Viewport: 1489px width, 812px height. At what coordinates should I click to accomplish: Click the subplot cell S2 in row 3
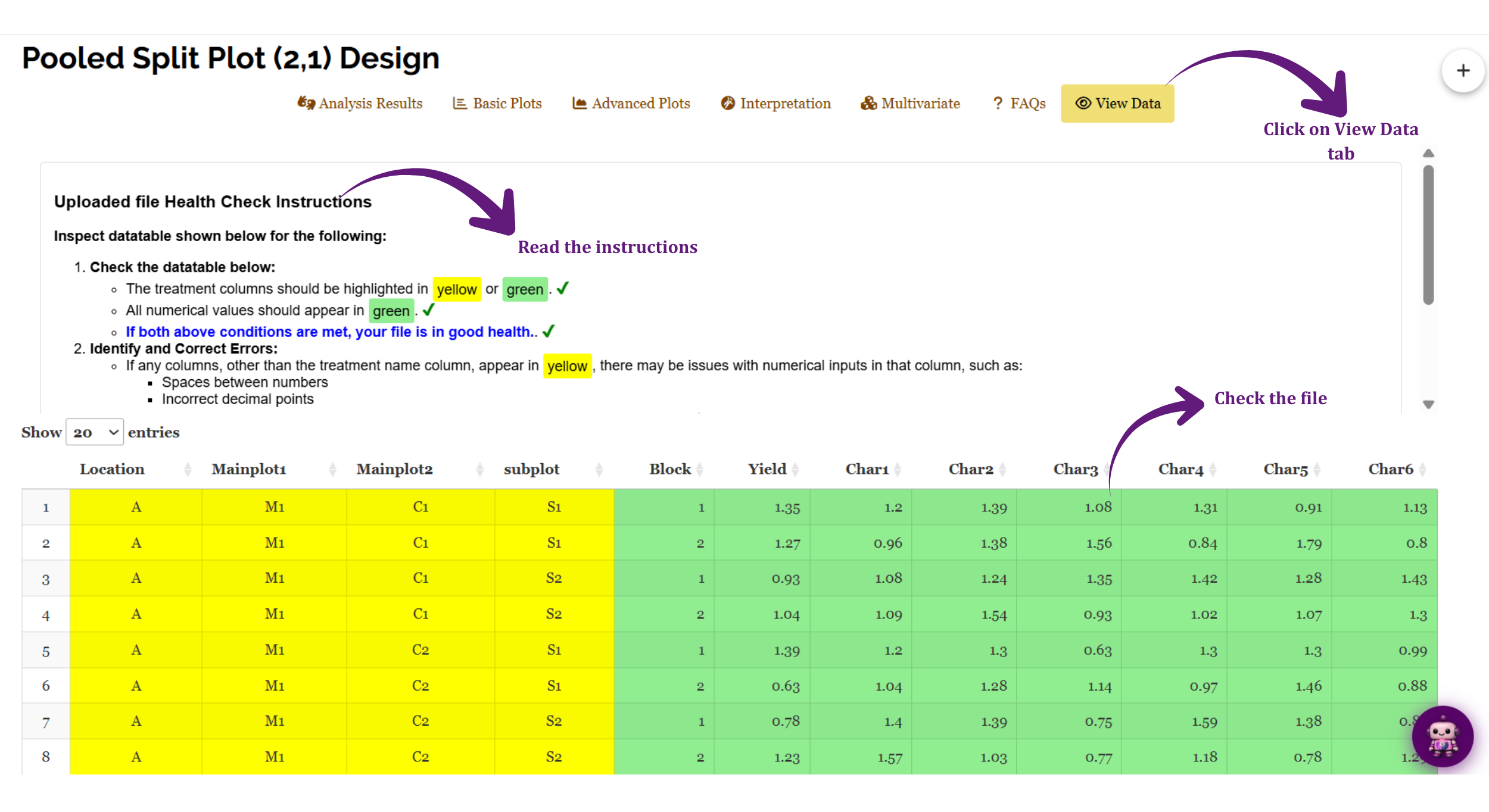click(x=554, y=579)
